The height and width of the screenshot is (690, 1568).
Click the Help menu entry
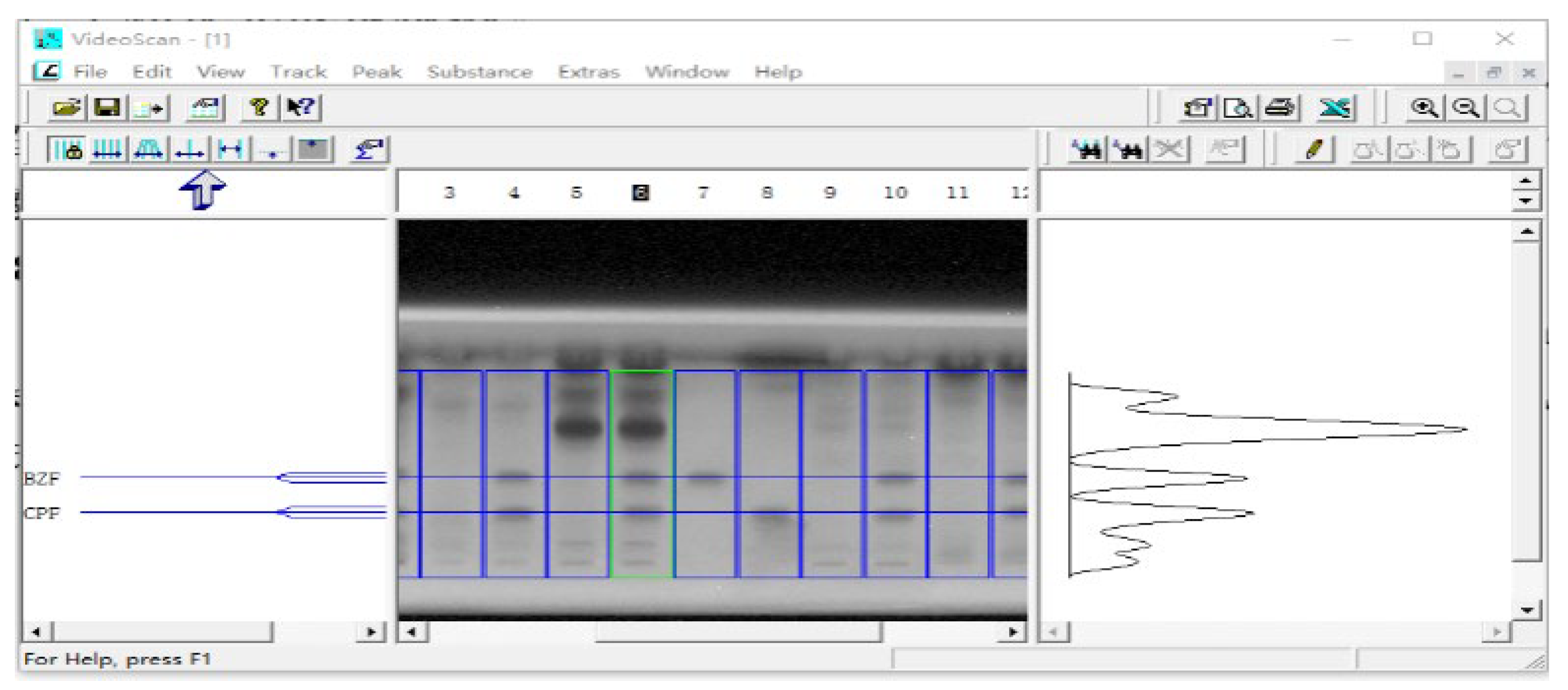[779, 72]
